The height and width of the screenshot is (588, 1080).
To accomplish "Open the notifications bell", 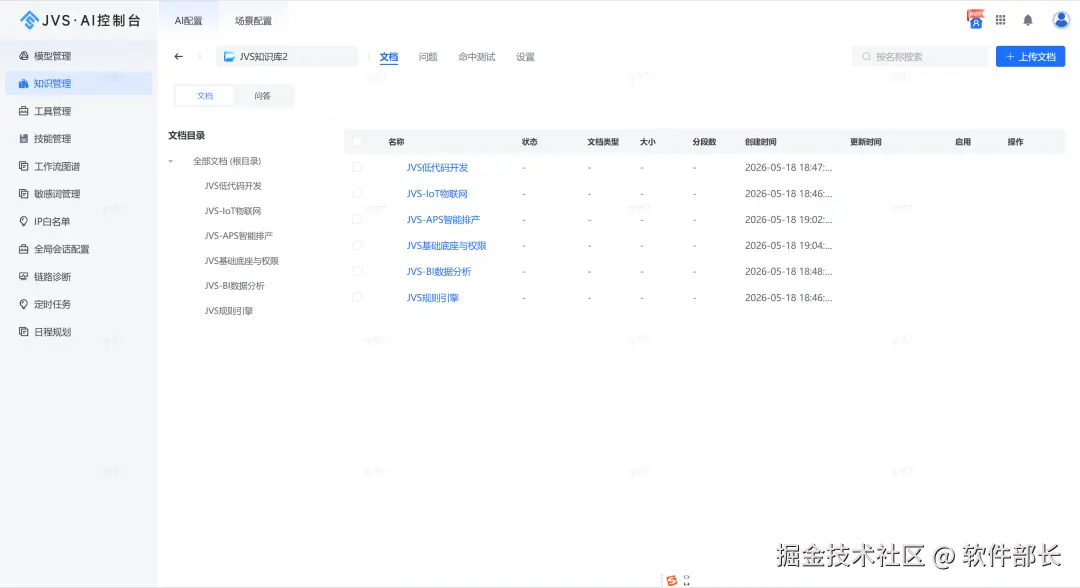I will coord(1028,20).
